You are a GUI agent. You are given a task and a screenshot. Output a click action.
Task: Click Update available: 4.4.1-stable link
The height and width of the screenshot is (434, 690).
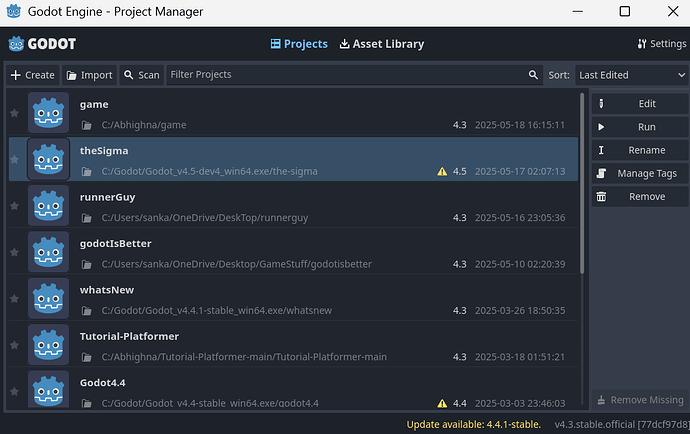(473, 425)
